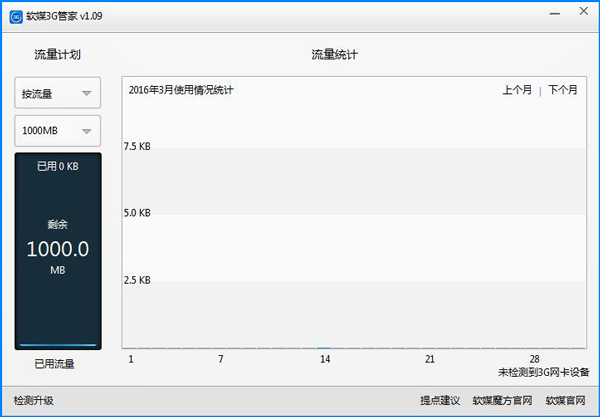Click the day 7 axis label
This screenshot has width=600, height=417.
coord(221,359)
